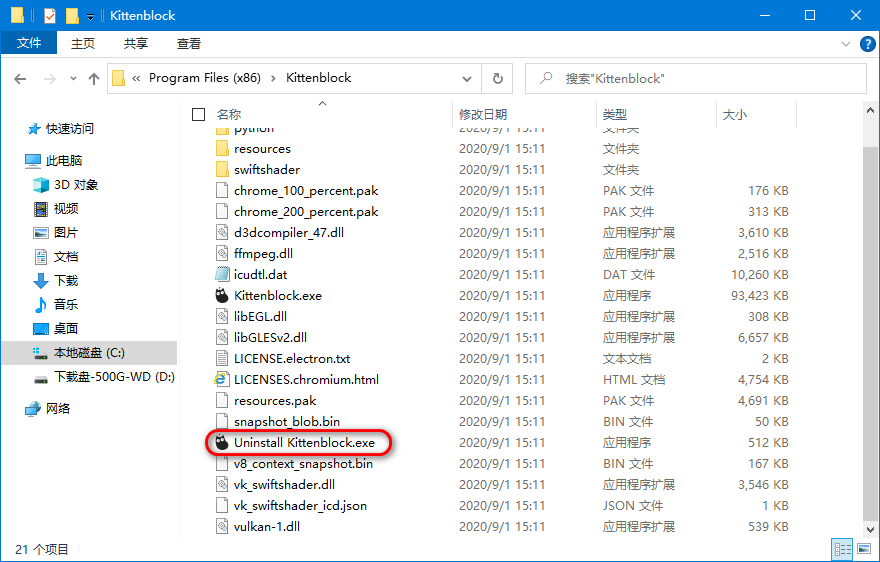The width and height of the screenshot is (880, 562).
Task: Go up one folder level
Action: pos(94,79)
